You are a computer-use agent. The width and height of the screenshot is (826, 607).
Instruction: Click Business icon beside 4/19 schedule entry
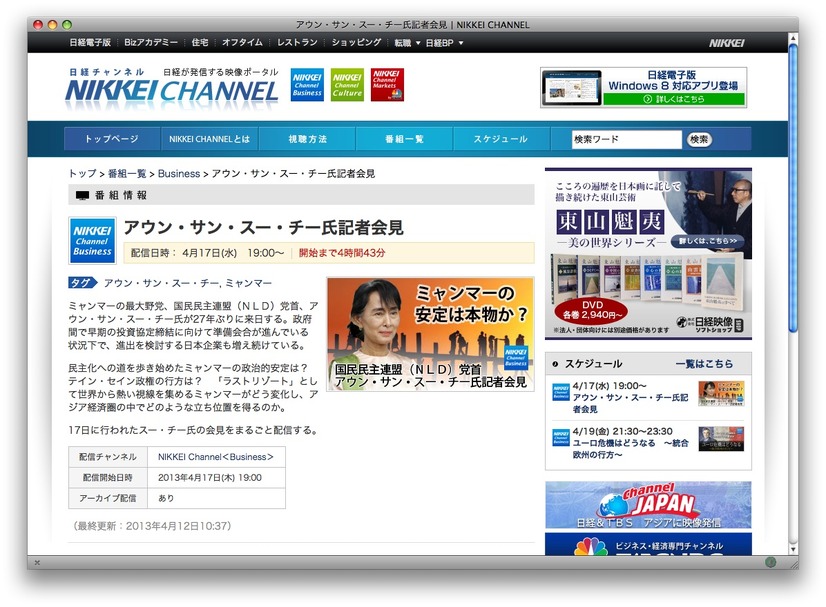560,437
